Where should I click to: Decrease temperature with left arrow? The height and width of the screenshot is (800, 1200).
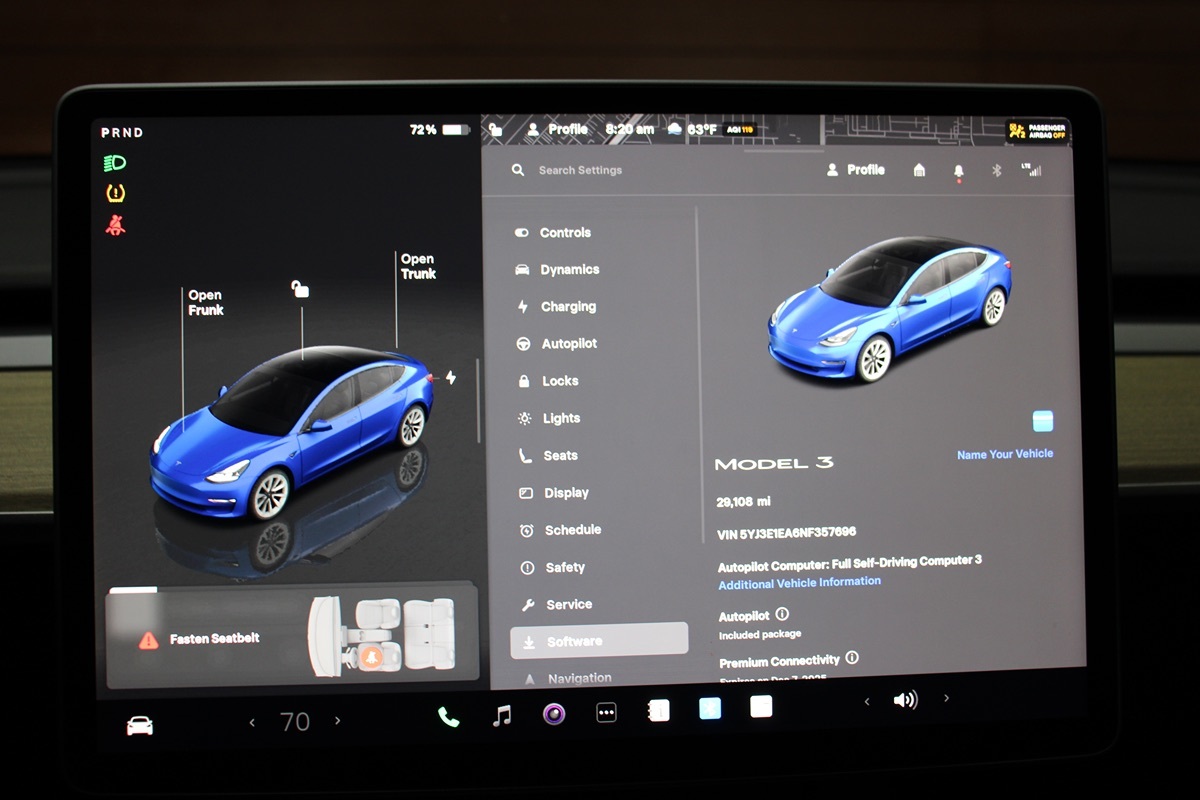click(x=252, y=722)
